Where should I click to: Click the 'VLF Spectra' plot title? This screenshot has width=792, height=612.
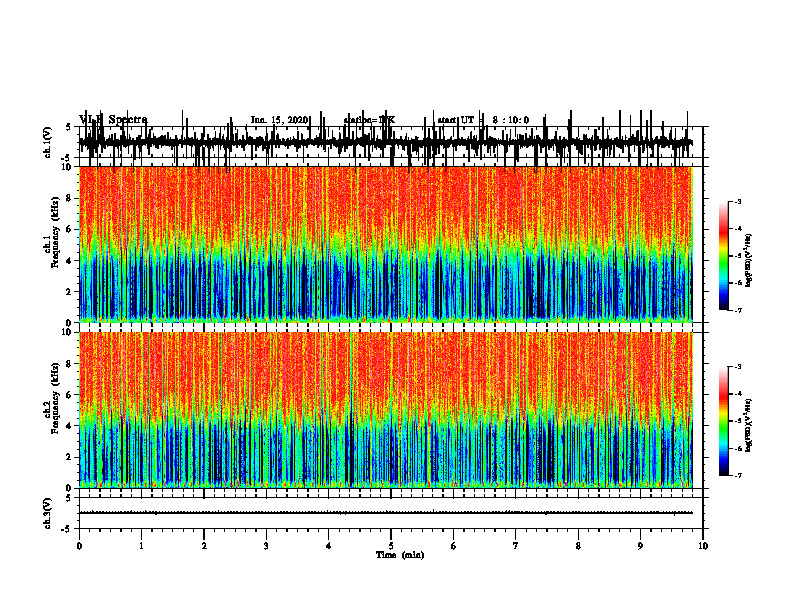[113, 120]
